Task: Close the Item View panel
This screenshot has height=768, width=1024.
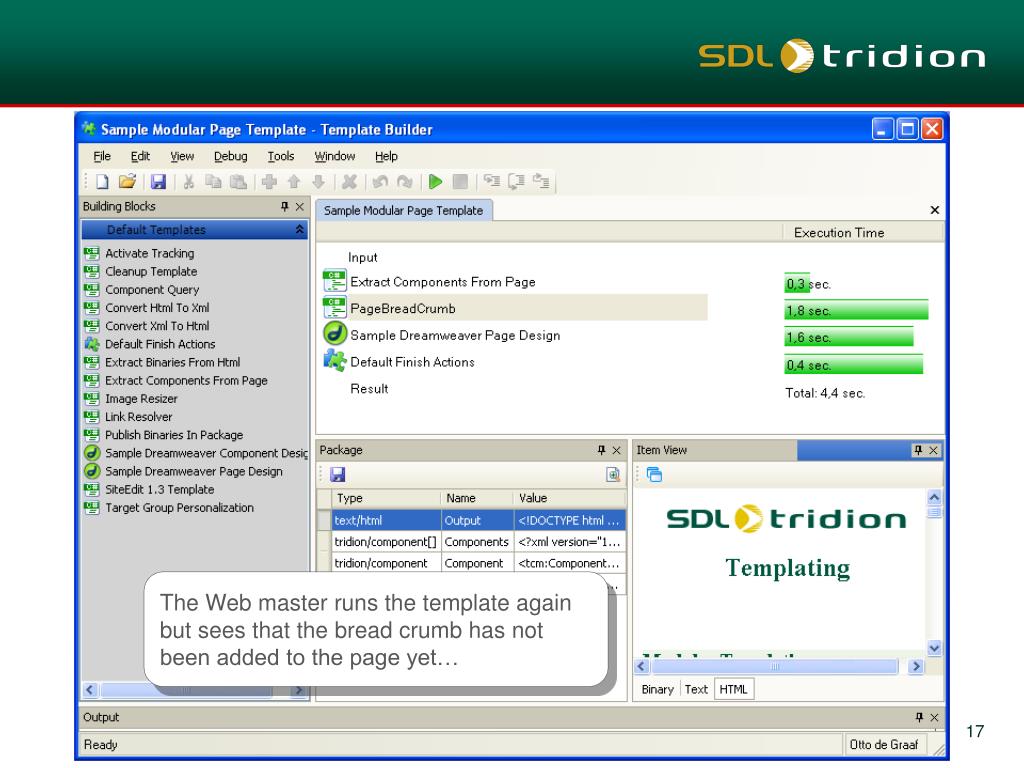Action: [x=933, y=450]
